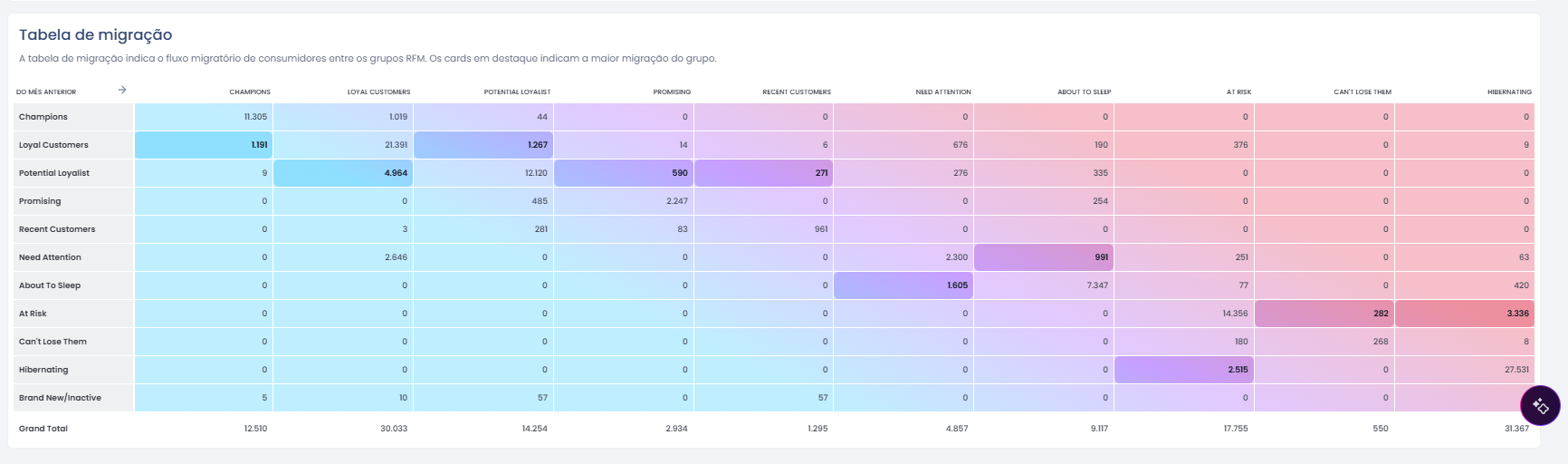Click the highlighted 1.267 Potential Loyalist cell

coord(483,145)
